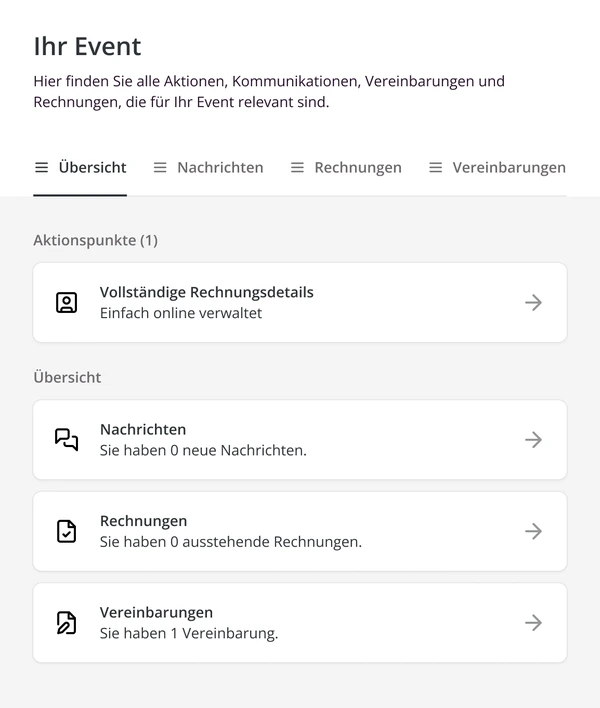
Task: Switch to the Nachrichten tab
Action: pos(209,168)
